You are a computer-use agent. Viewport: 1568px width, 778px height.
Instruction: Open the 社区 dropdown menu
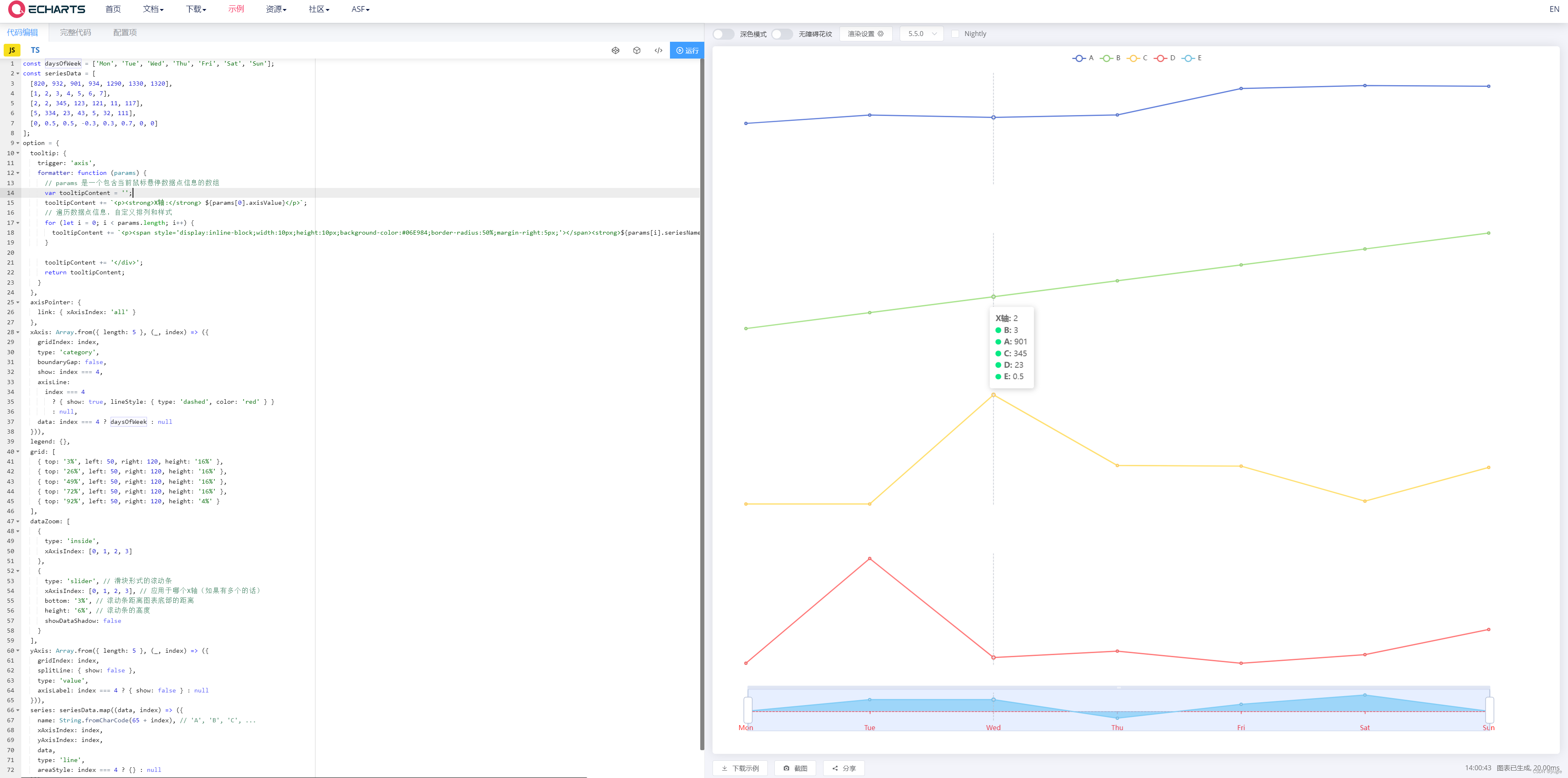coord(318,9)
